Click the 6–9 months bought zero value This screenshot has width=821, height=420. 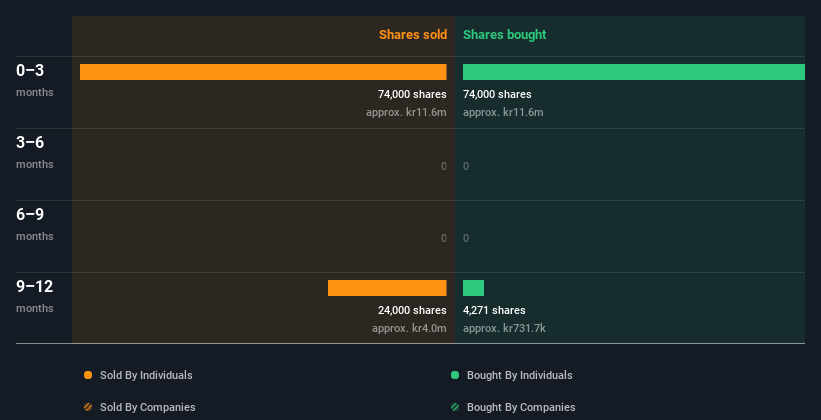coord(466,238)
